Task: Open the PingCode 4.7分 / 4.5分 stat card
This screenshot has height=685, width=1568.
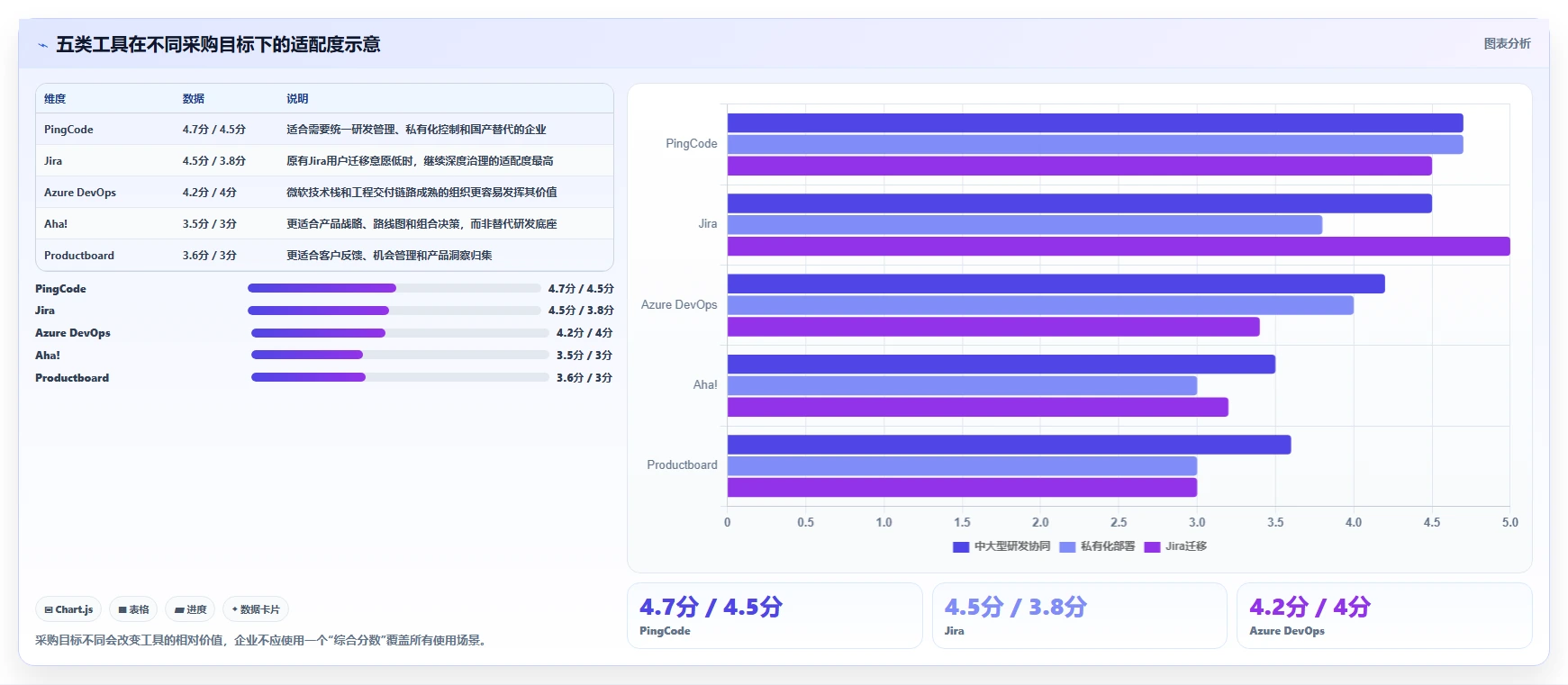Action: pyautogui.click(x=775, y=616)
